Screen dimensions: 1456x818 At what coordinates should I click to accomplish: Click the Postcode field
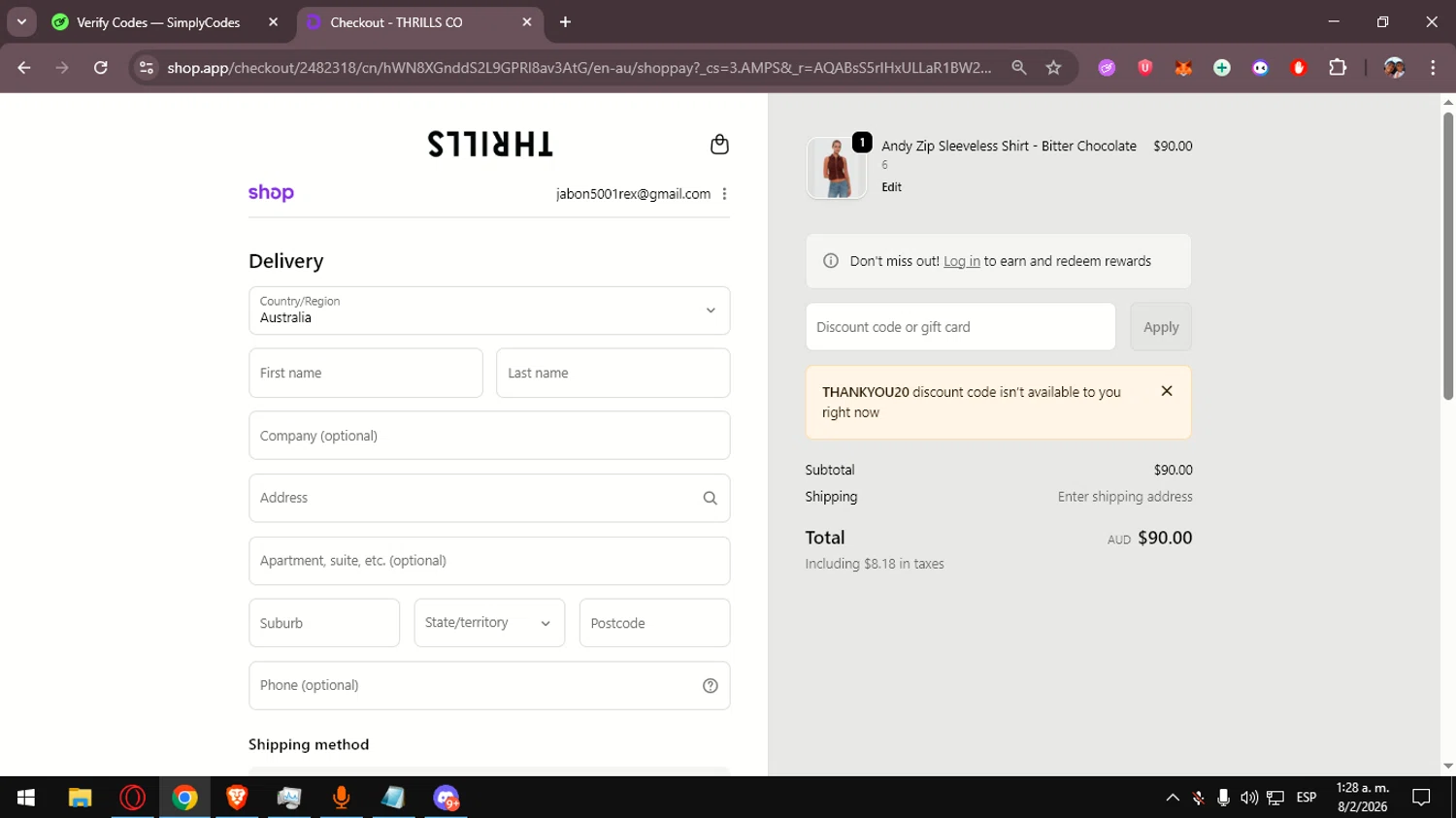point(654,623)
